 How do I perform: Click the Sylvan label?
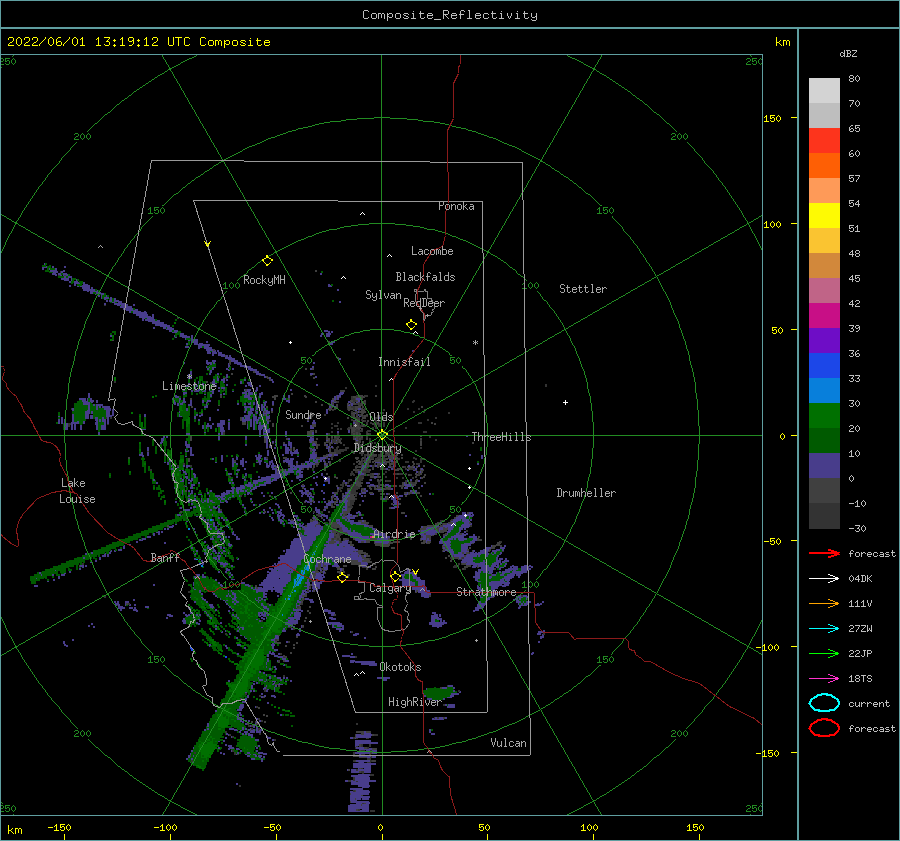(x=383, y=295)
